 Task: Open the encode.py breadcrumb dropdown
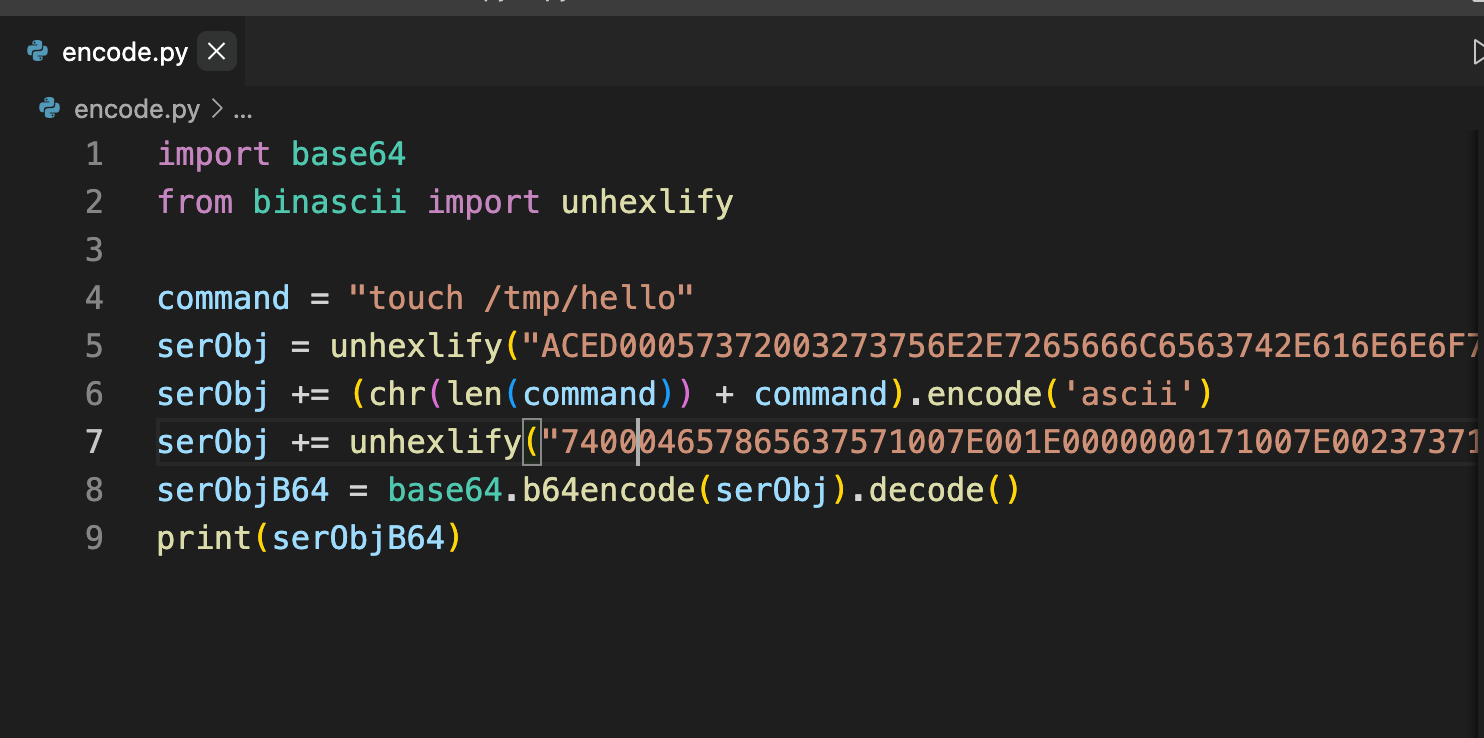(137, 109)
